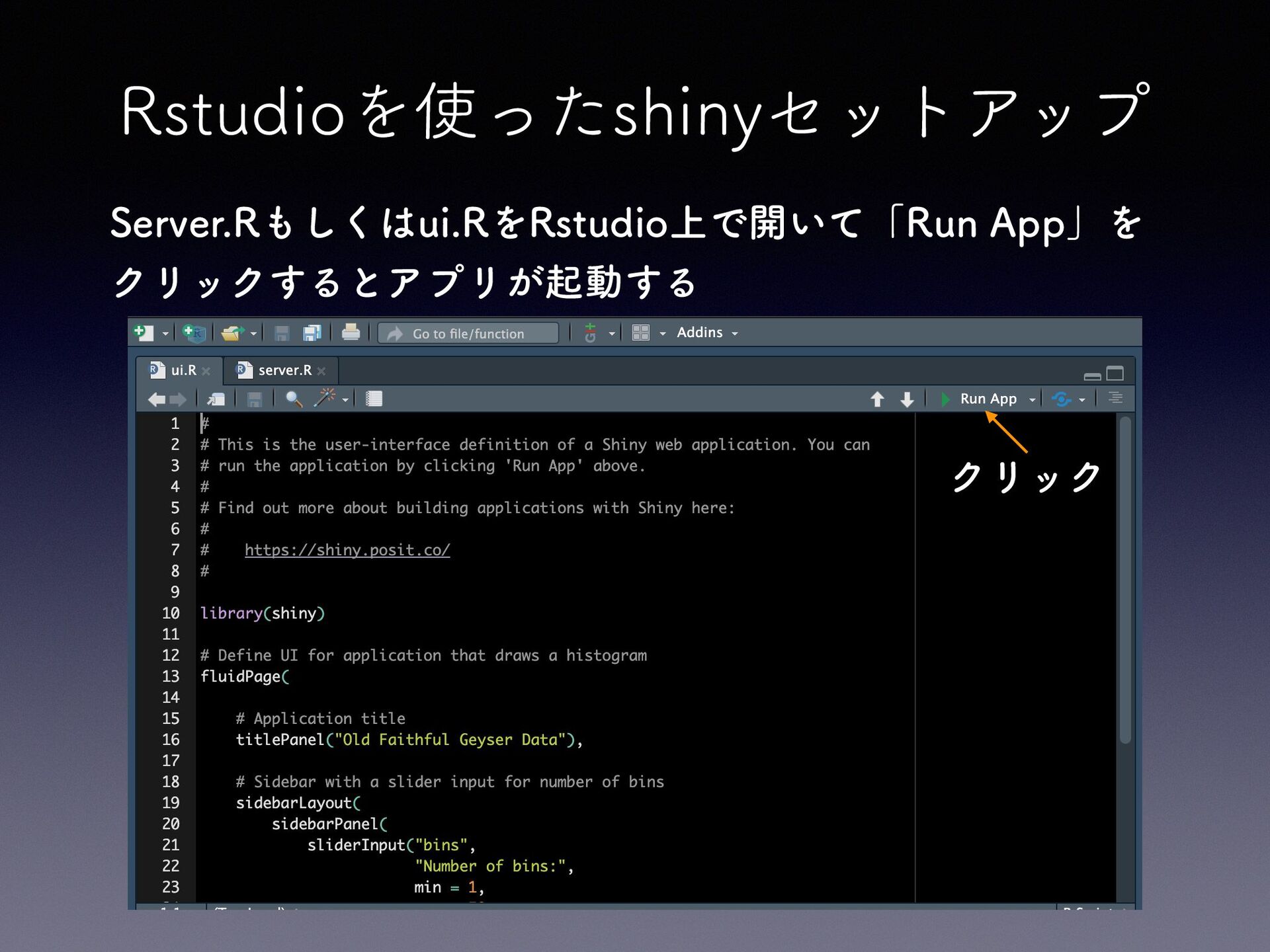Click the Go to file/function field
Viewport: 1270px width, 952px height.
[468, 333]
